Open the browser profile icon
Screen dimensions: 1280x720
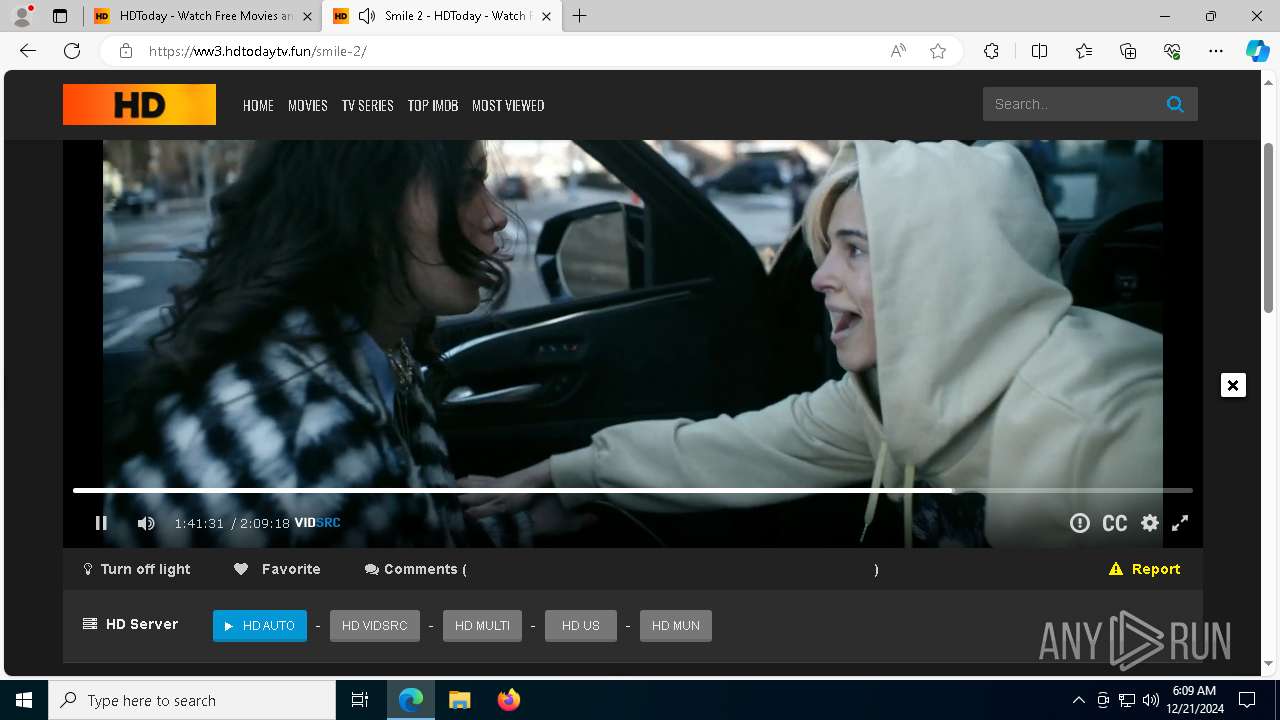coord(22,16)
